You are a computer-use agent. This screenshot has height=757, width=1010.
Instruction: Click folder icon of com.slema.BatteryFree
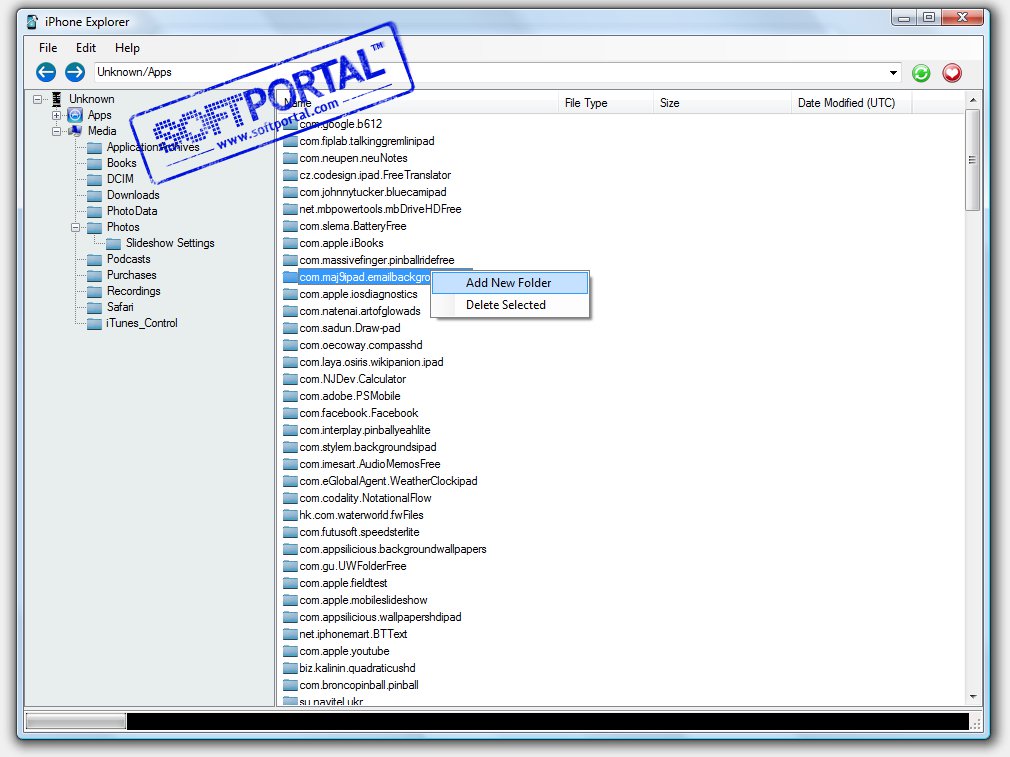click(290, 227)
